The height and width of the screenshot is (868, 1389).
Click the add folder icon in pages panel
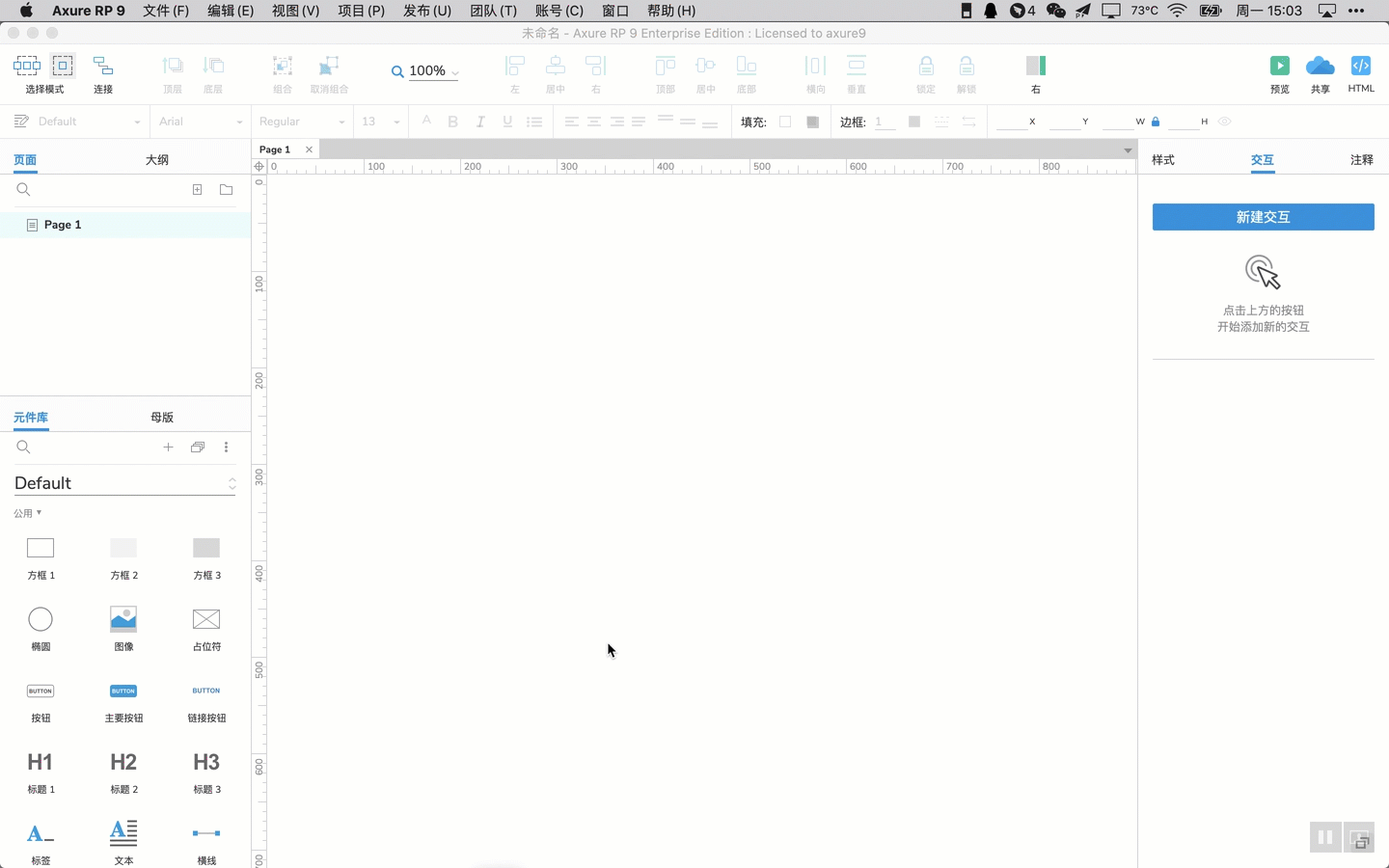227,190
